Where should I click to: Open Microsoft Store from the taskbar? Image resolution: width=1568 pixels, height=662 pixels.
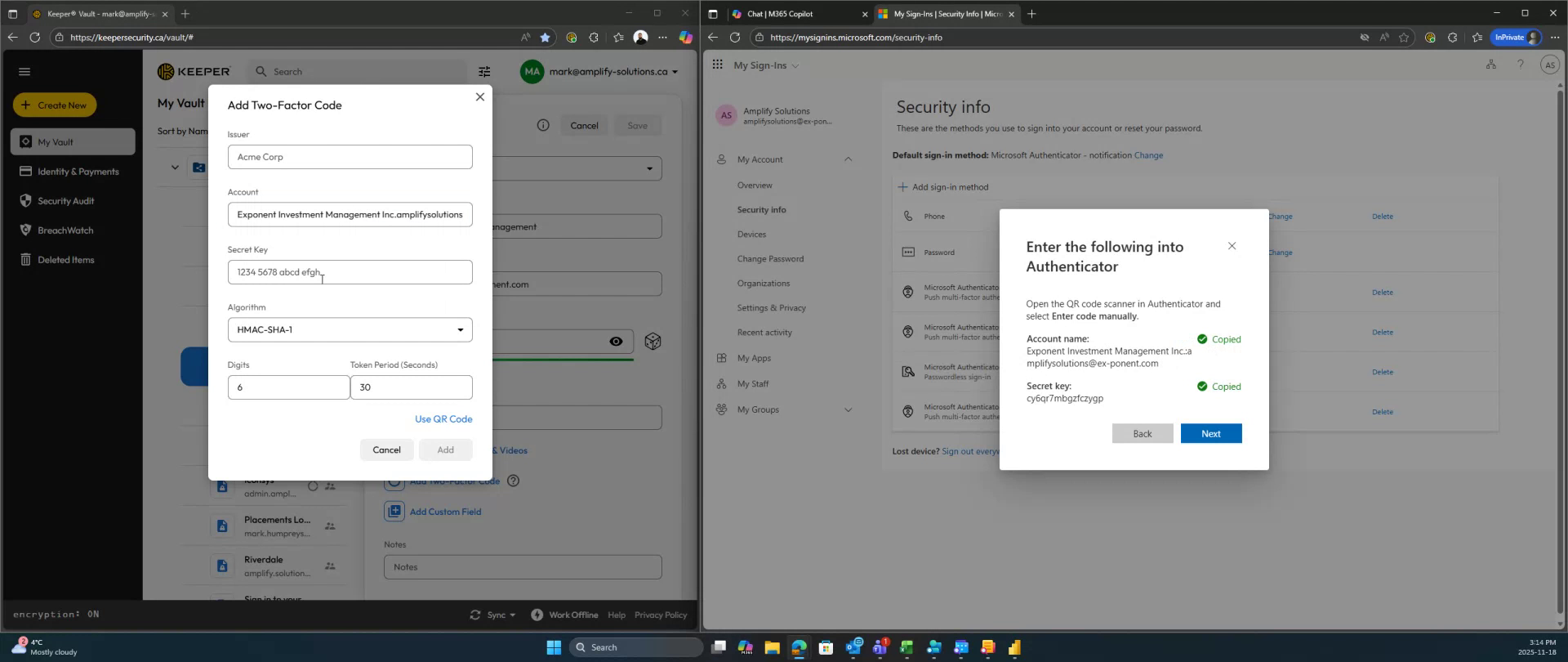pos(826,647)
